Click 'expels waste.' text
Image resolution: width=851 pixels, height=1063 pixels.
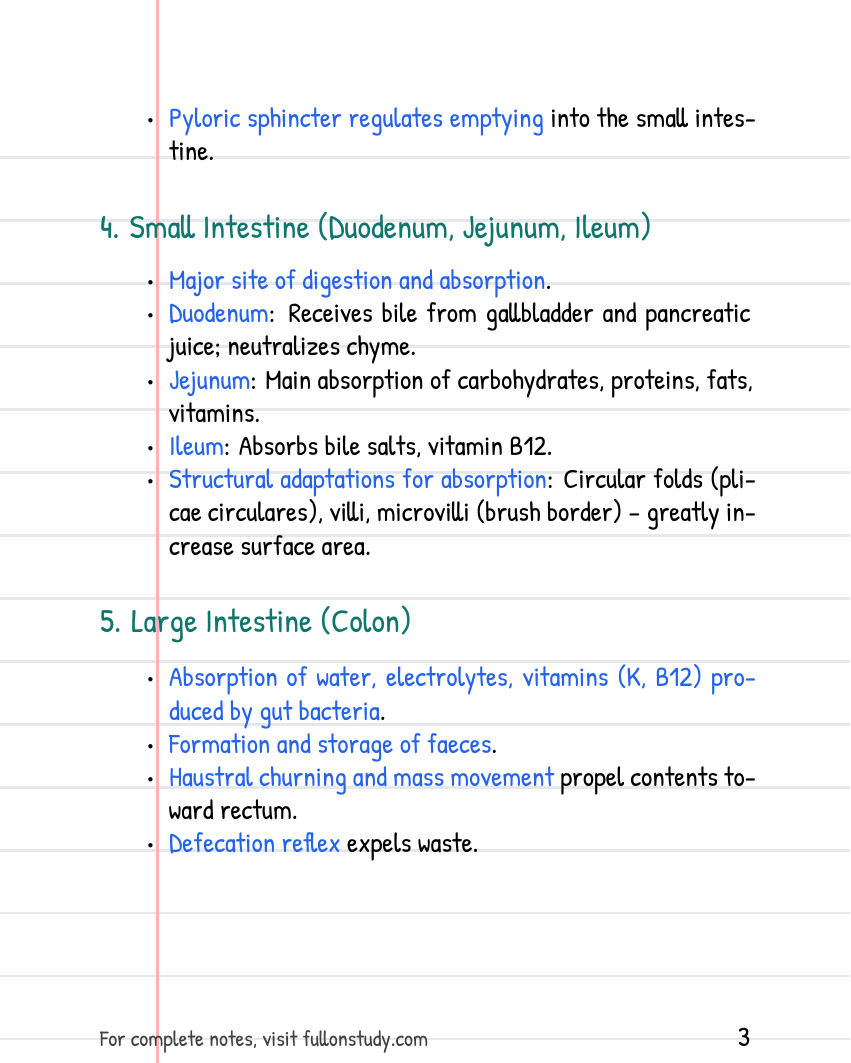coord(412,844)
